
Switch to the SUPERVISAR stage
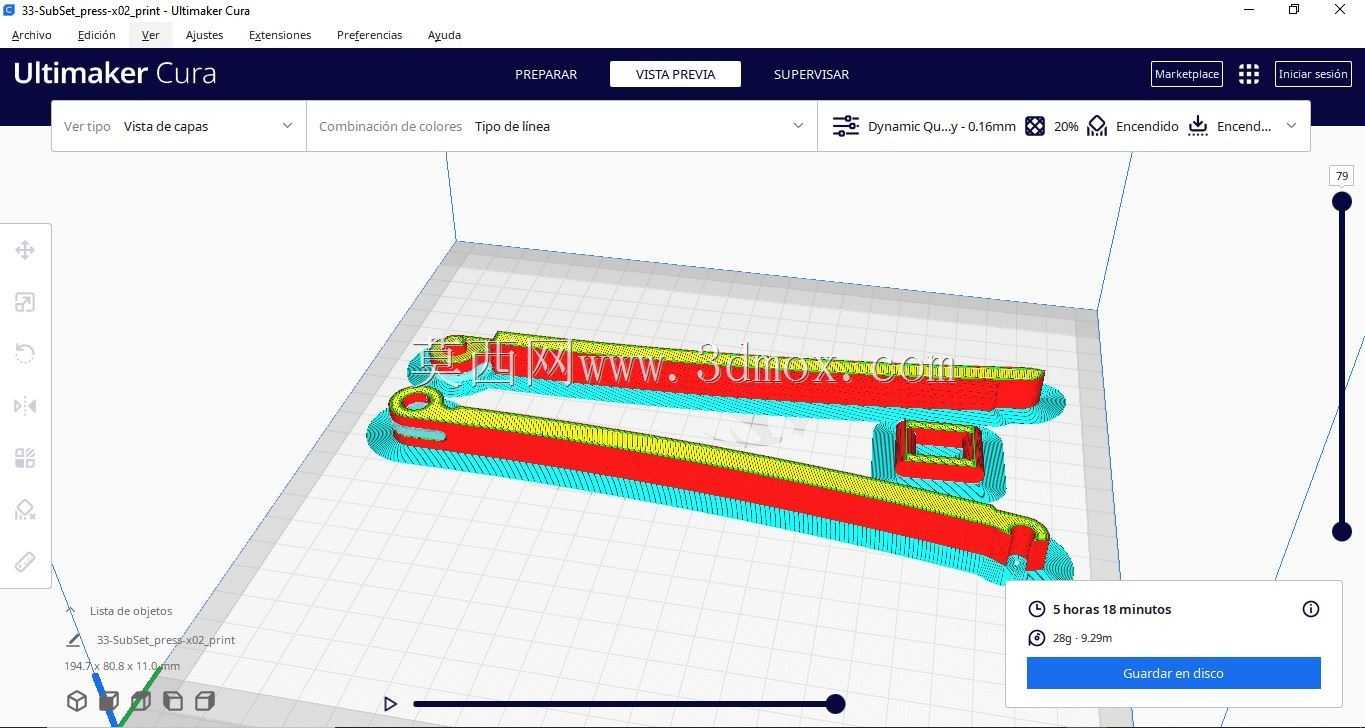point(811,74)
